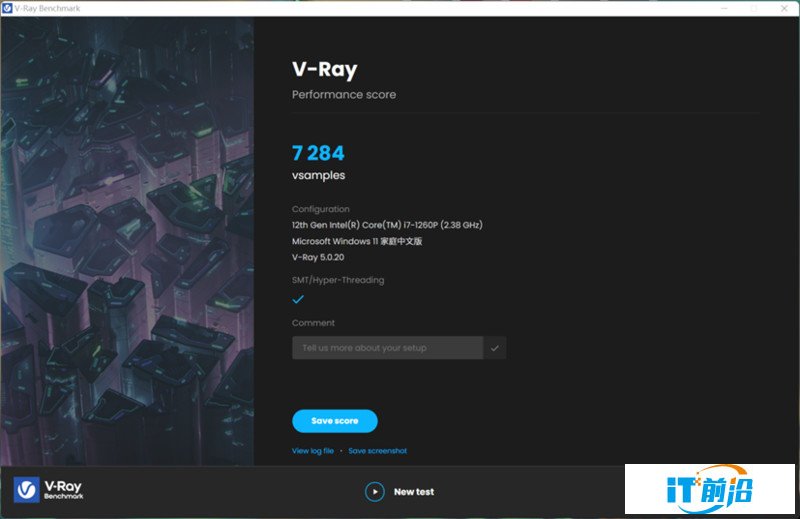The height and width of the screenshot is (519, 800).
Task: Click the Microsoft Windows 11 configuration line
Action: (357, 241)
